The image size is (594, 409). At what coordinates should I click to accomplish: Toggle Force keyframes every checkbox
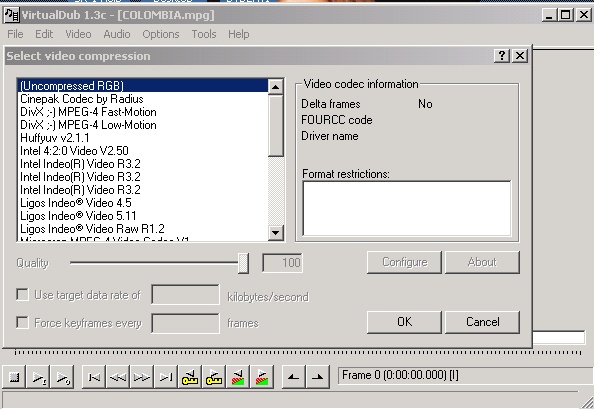coord(22,323)
